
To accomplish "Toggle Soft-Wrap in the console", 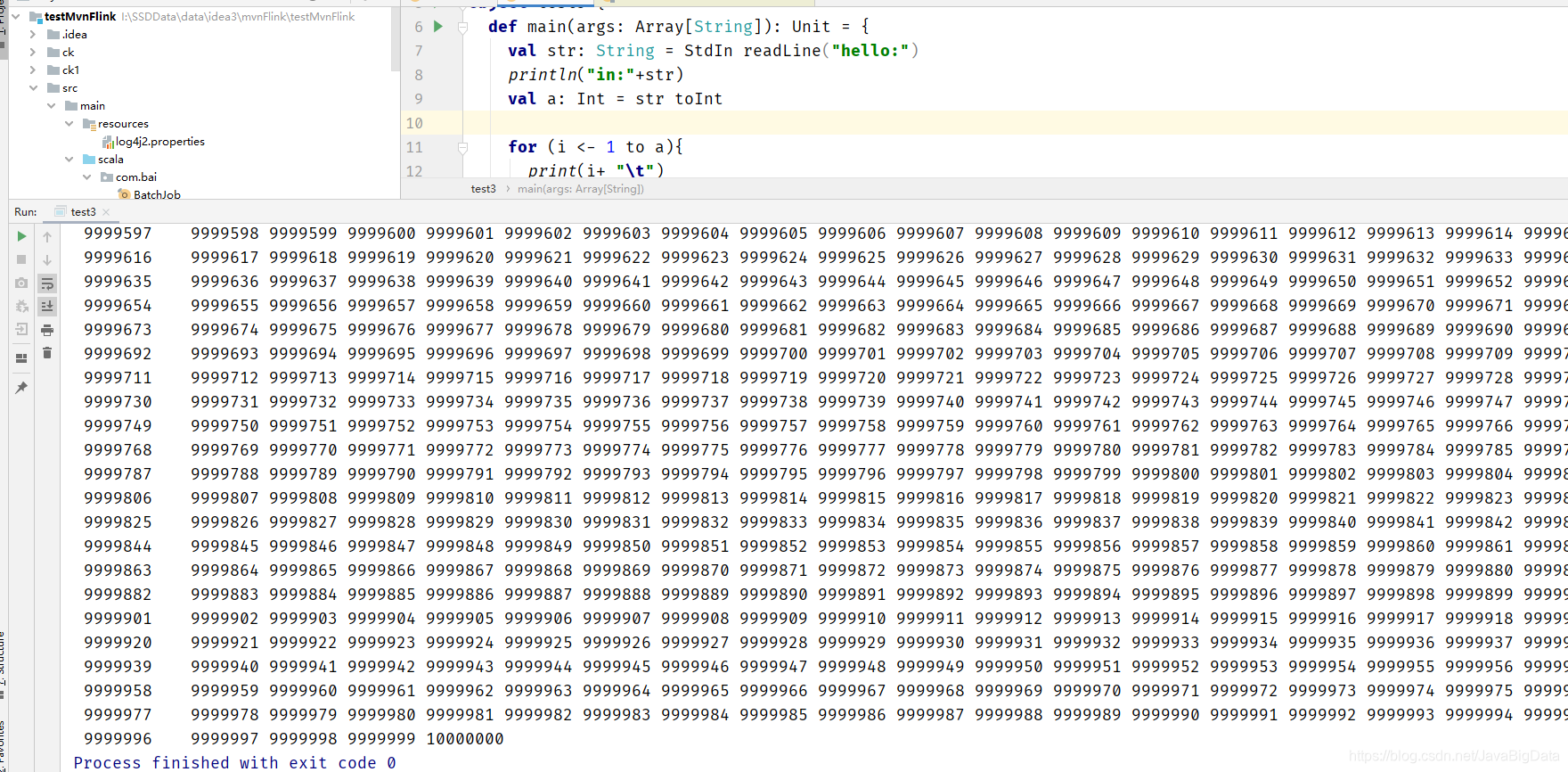I will pyautogui.click(x=47, y=283).
